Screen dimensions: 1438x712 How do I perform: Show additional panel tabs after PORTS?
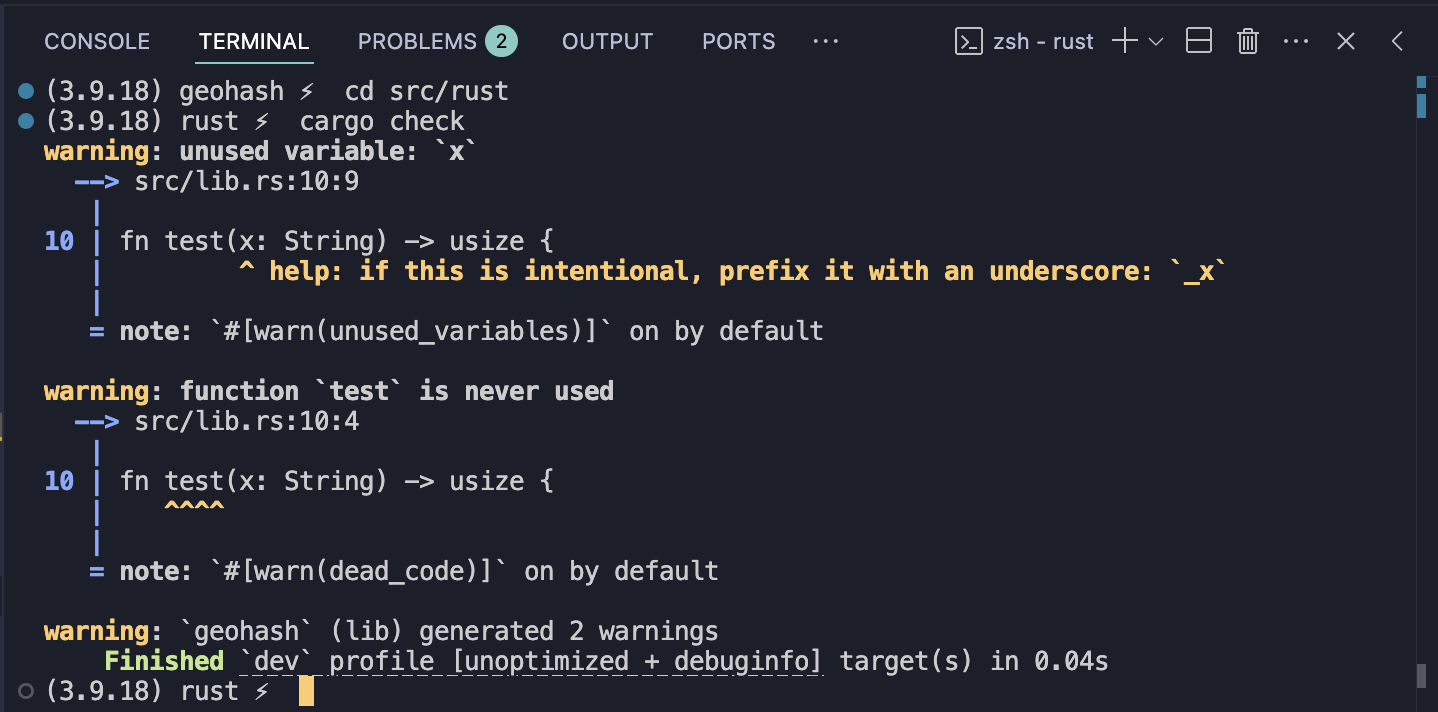(x=825, y=41)
